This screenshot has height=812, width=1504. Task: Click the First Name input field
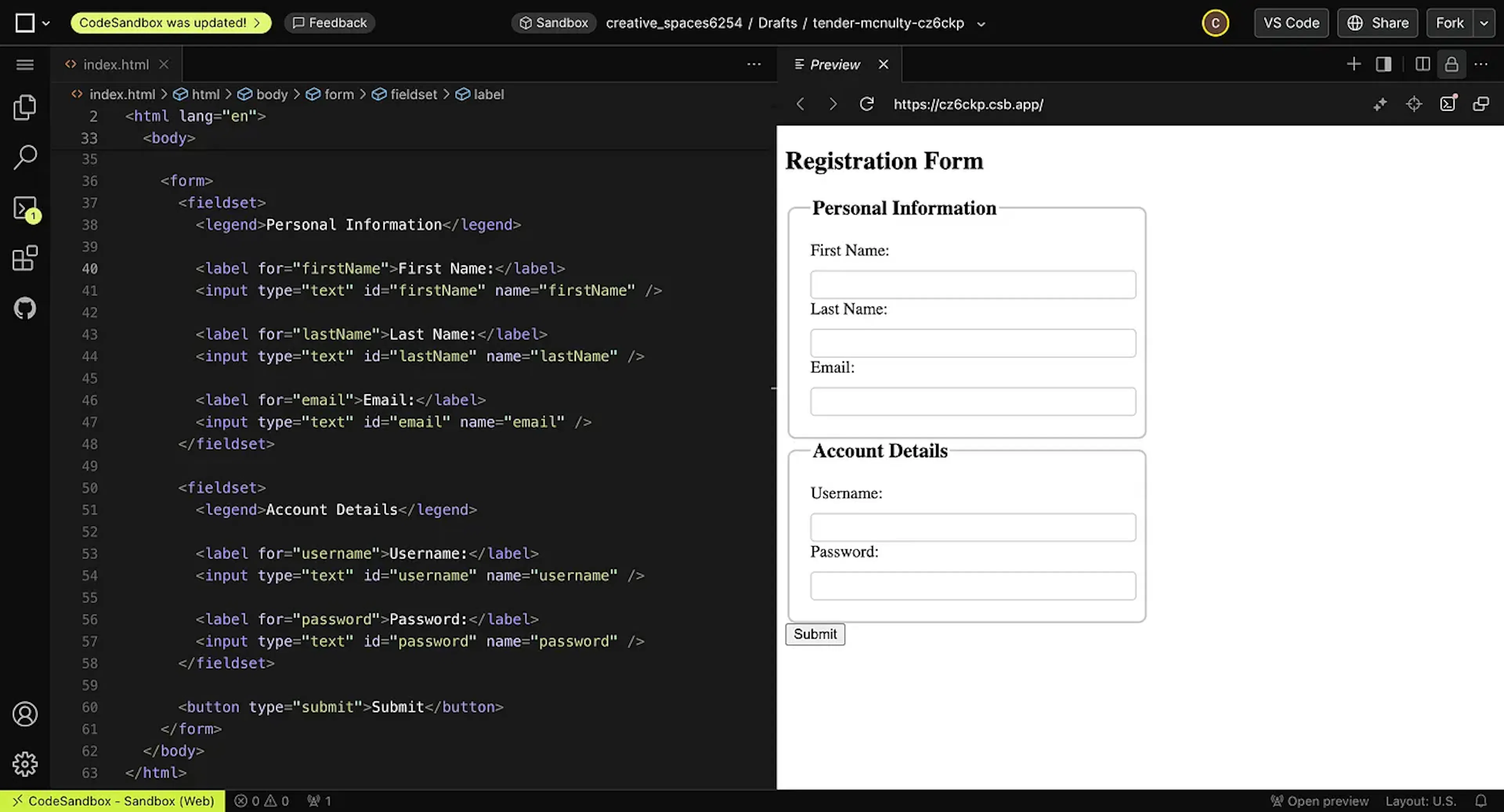click(x=973, y=284)
